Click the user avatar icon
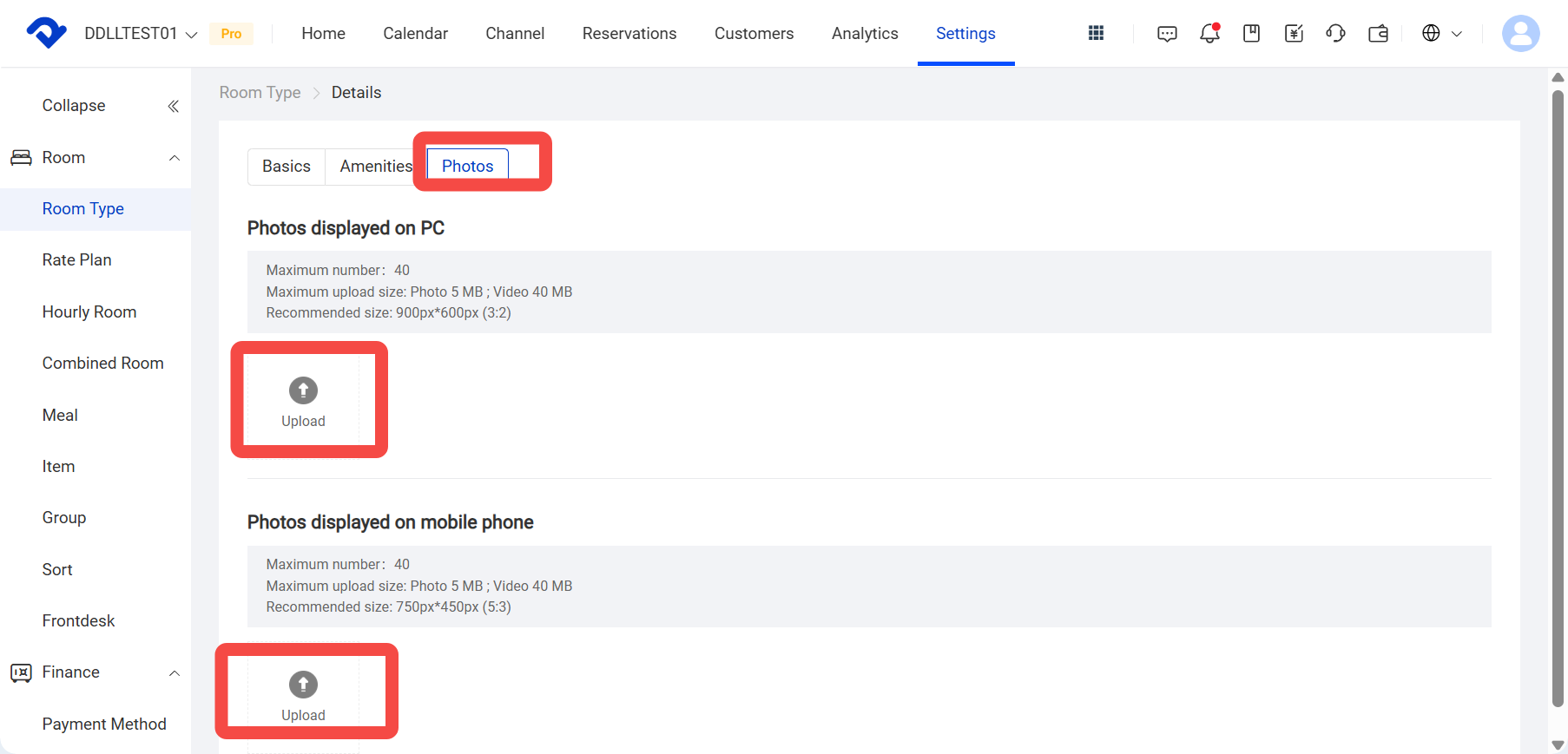 pyautogui.click(x=1520, y=33)
